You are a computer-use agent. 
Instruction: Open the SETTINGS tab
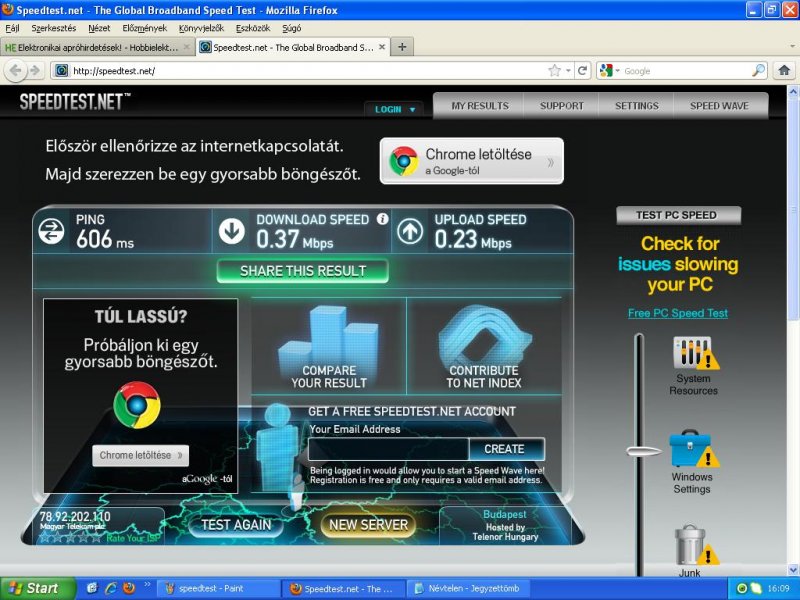636,106
